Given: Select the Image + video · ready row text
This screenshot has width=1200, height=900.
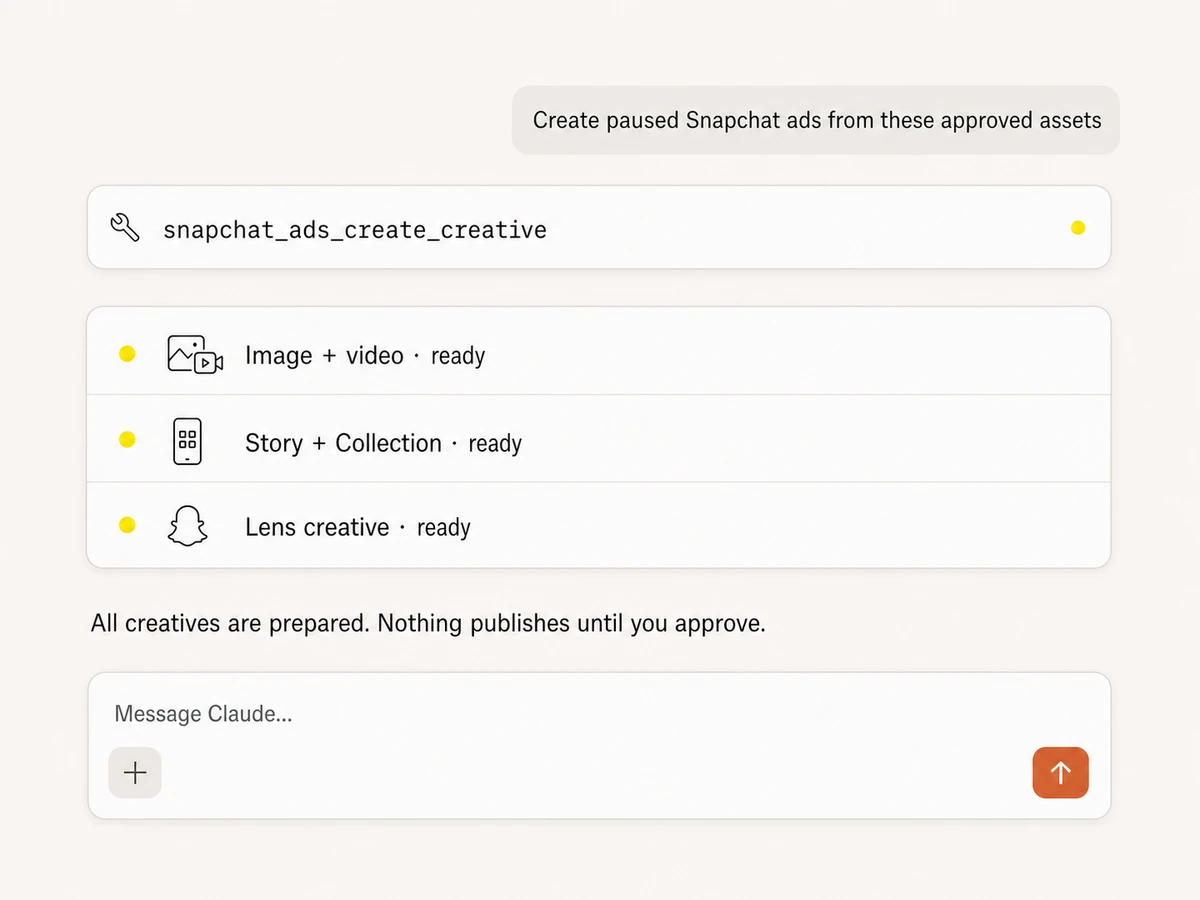Looking at the screenshot, I should coord(365,356).
